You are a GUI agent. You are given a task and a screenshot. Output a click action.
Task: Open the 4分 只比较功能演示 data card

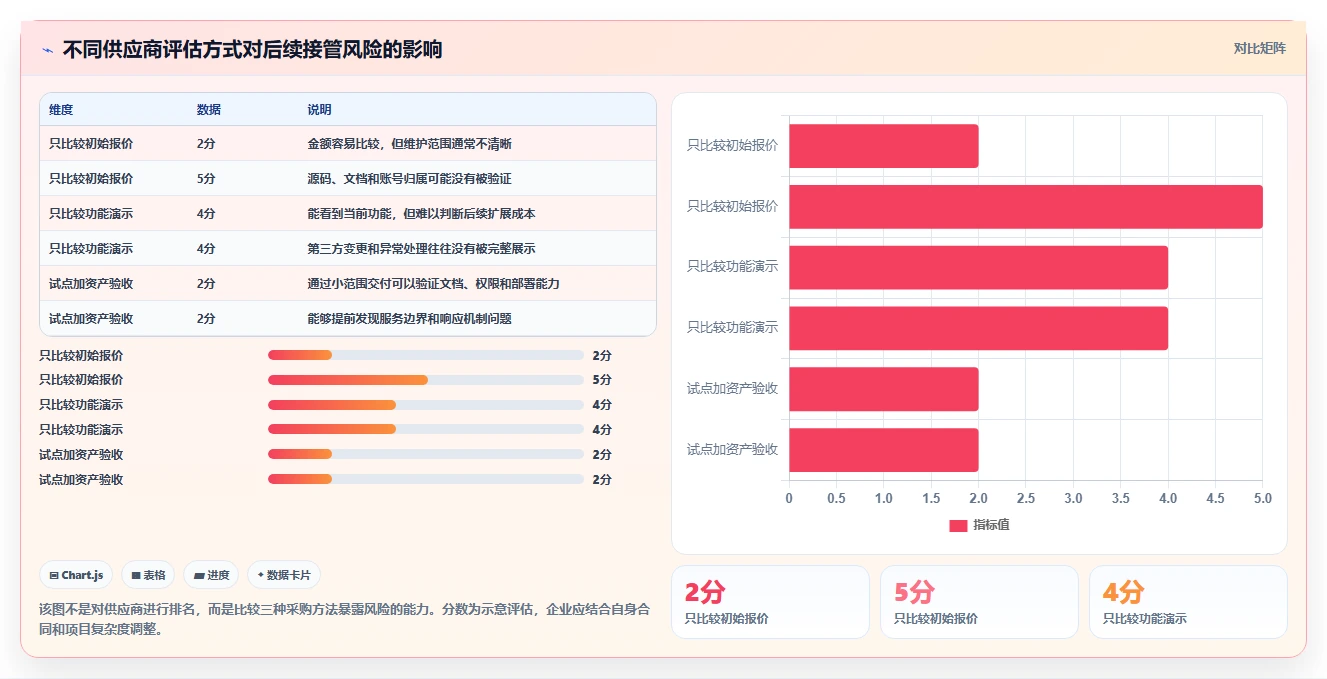(x=1188, y=602)
